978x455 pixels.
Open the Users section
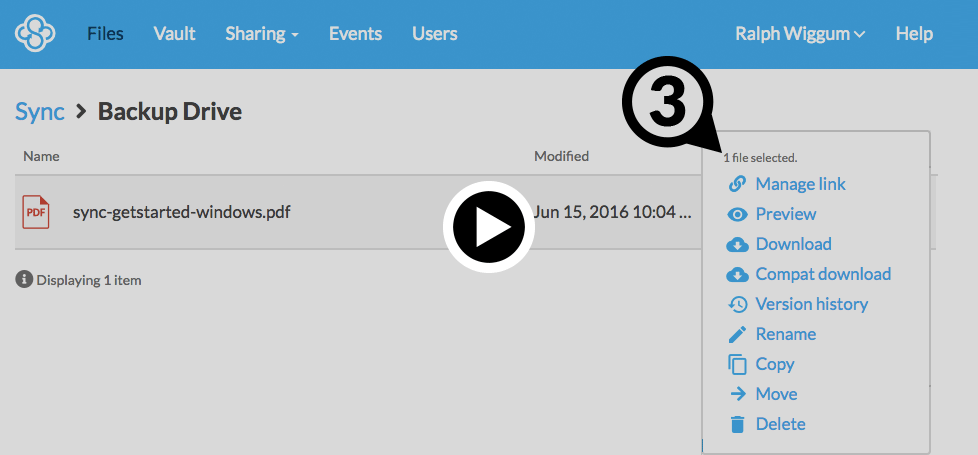(434, 34)
